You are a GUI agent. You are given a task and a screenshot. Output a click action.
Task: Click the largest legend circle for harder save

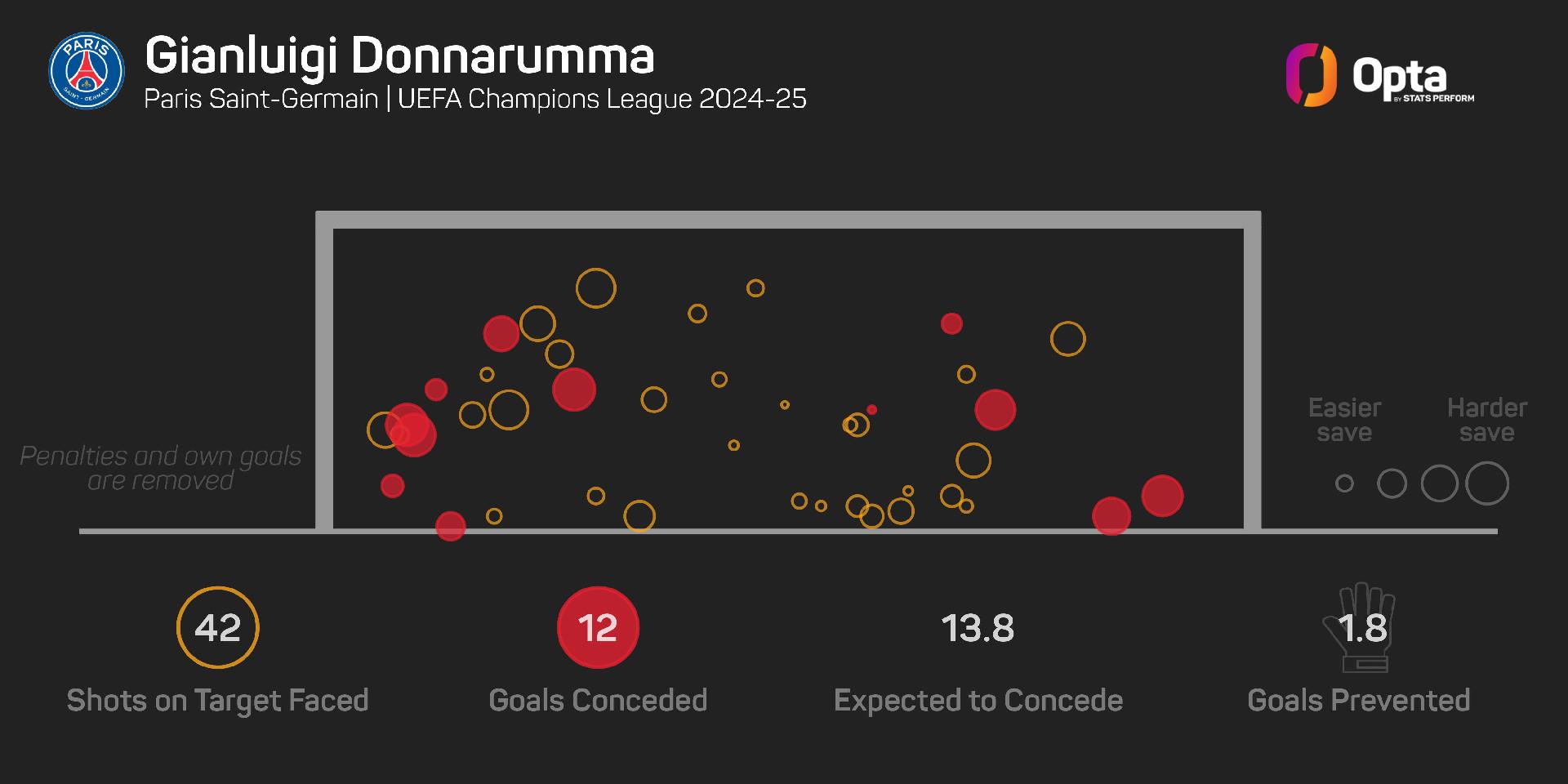click(1487, 483)
